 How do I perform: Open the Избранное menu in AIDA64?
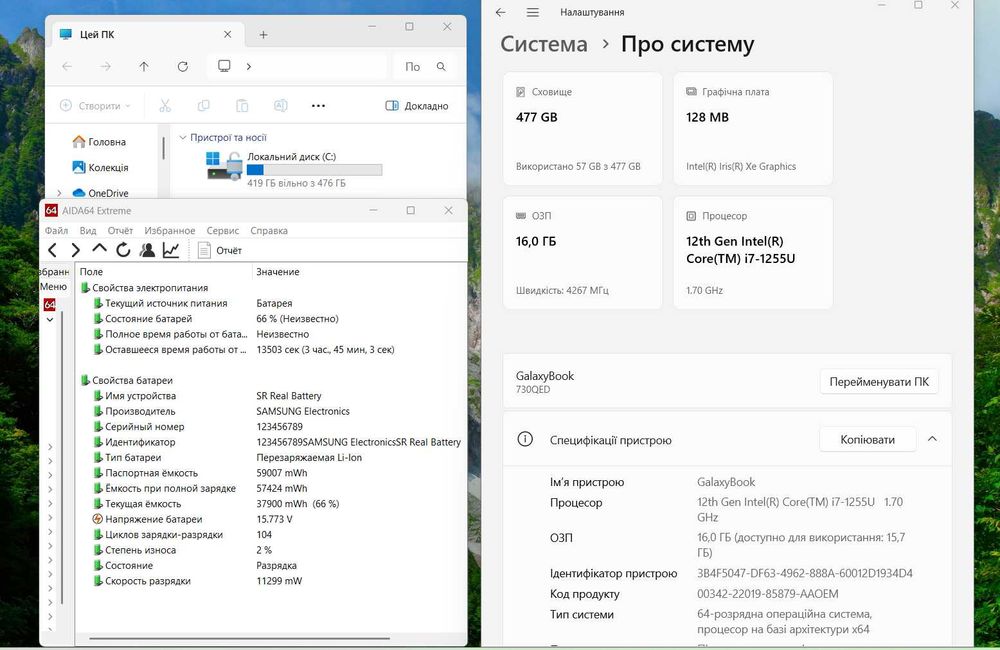[170, 230]
